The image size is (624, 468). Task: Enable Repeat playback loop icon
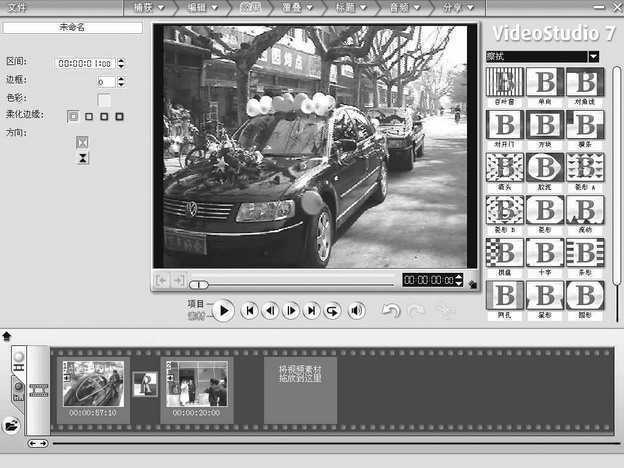point(333,311)
